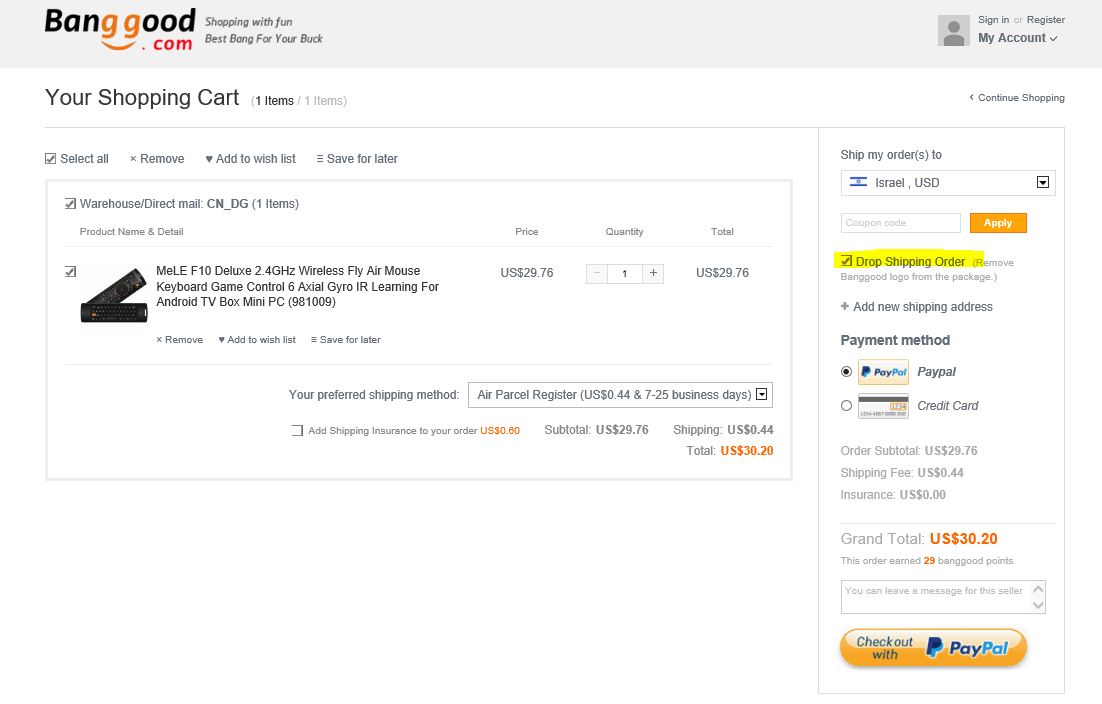Click the orange Apply coupon button
The height and width of the screenshot is (704, 1102).
997,223
